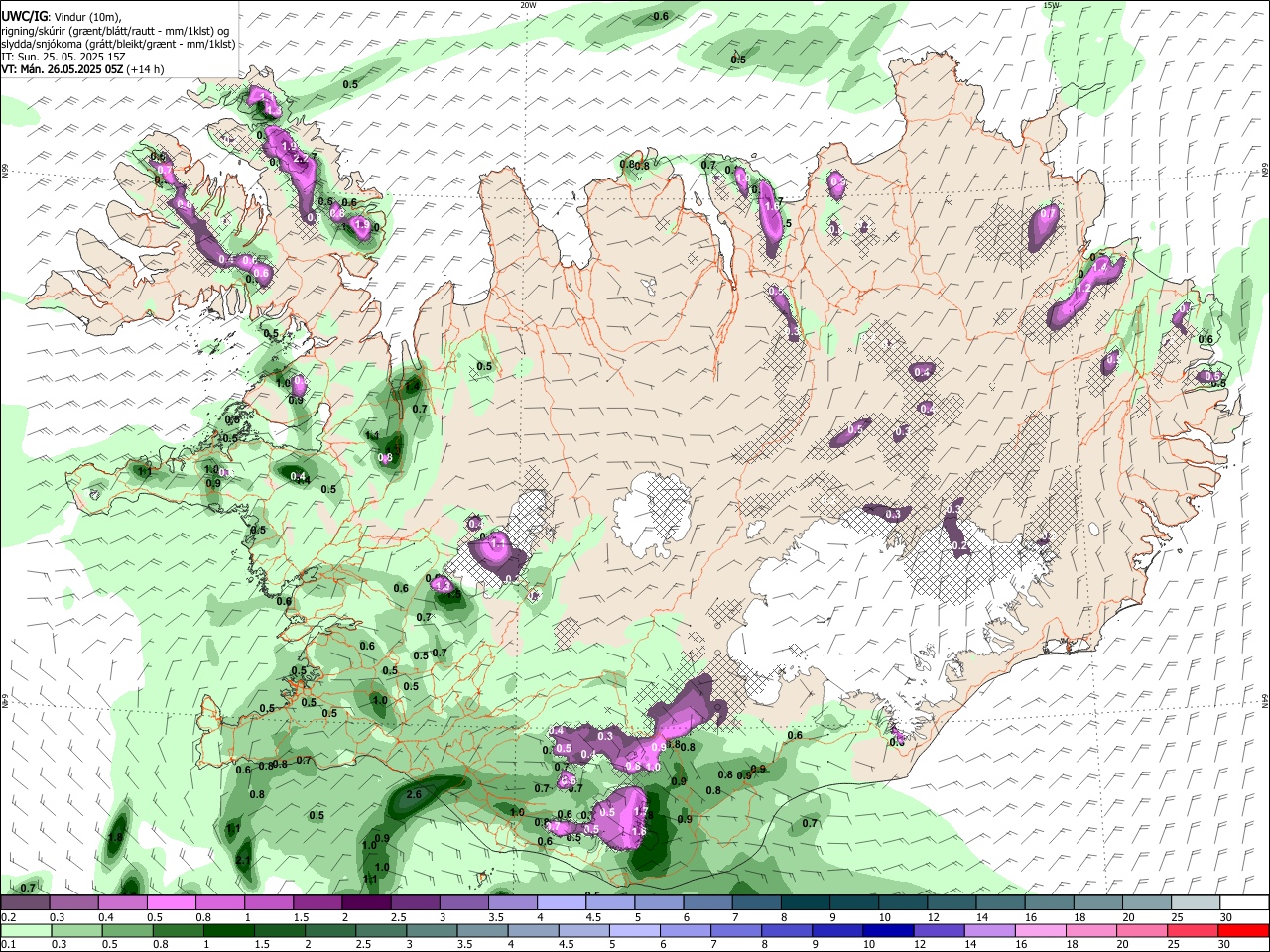
Task: Click the '0.4' label in the top legend row
Action: (105, 916)
